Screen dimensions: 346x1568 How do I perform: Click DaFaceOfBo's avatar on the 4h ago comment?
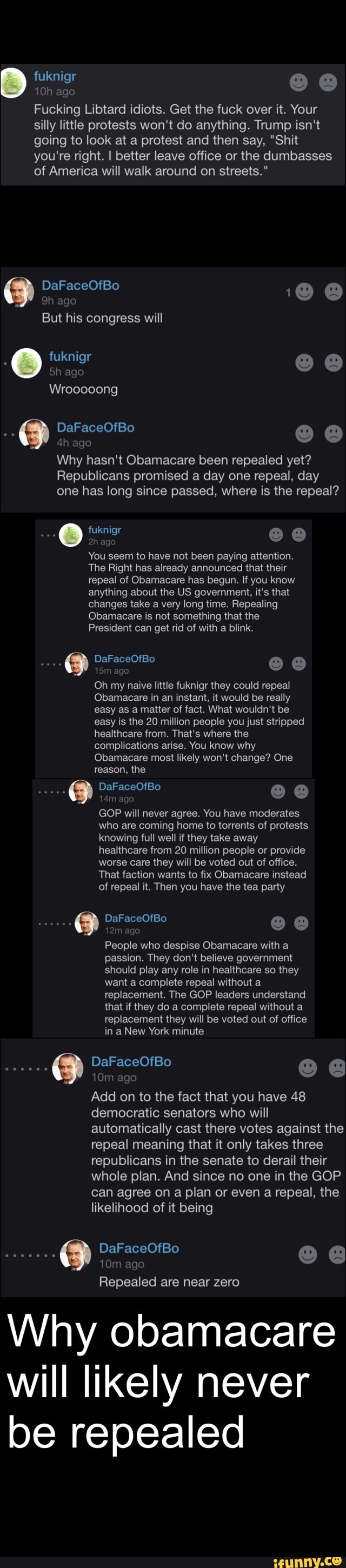34,434
